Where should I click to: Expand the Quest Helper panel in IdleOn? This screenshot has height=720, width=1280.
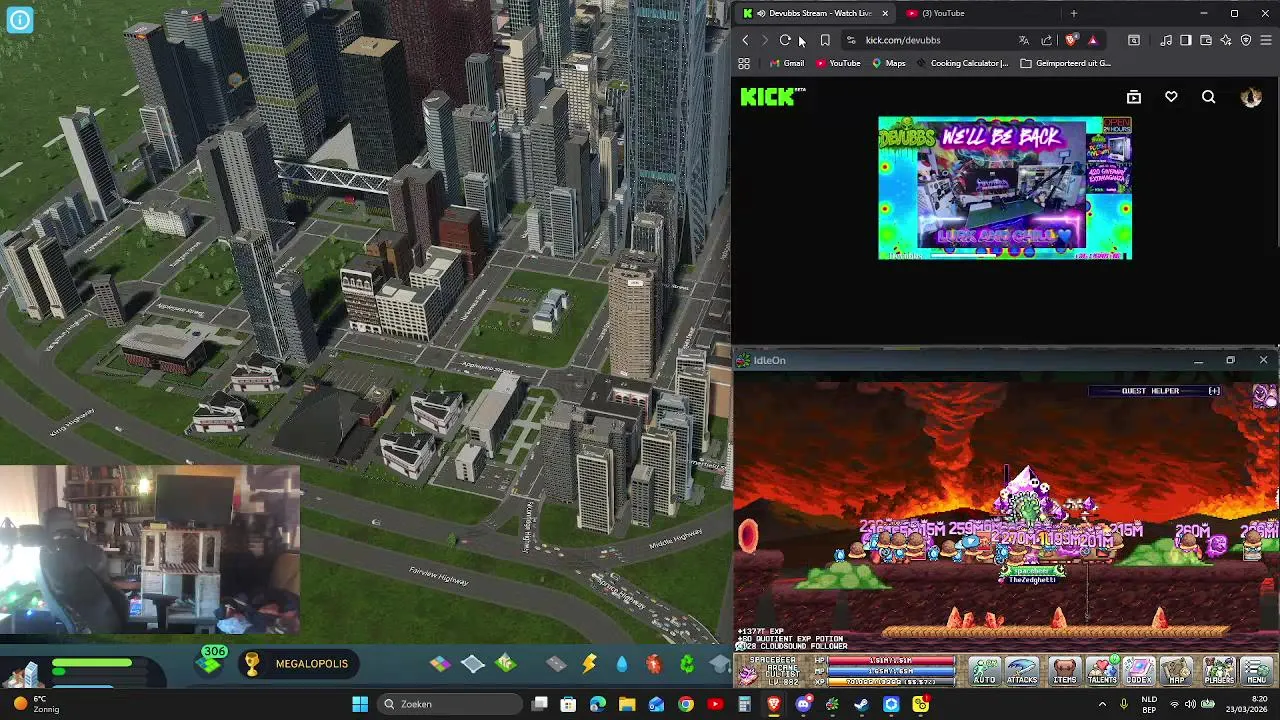tap(1214, 391)
